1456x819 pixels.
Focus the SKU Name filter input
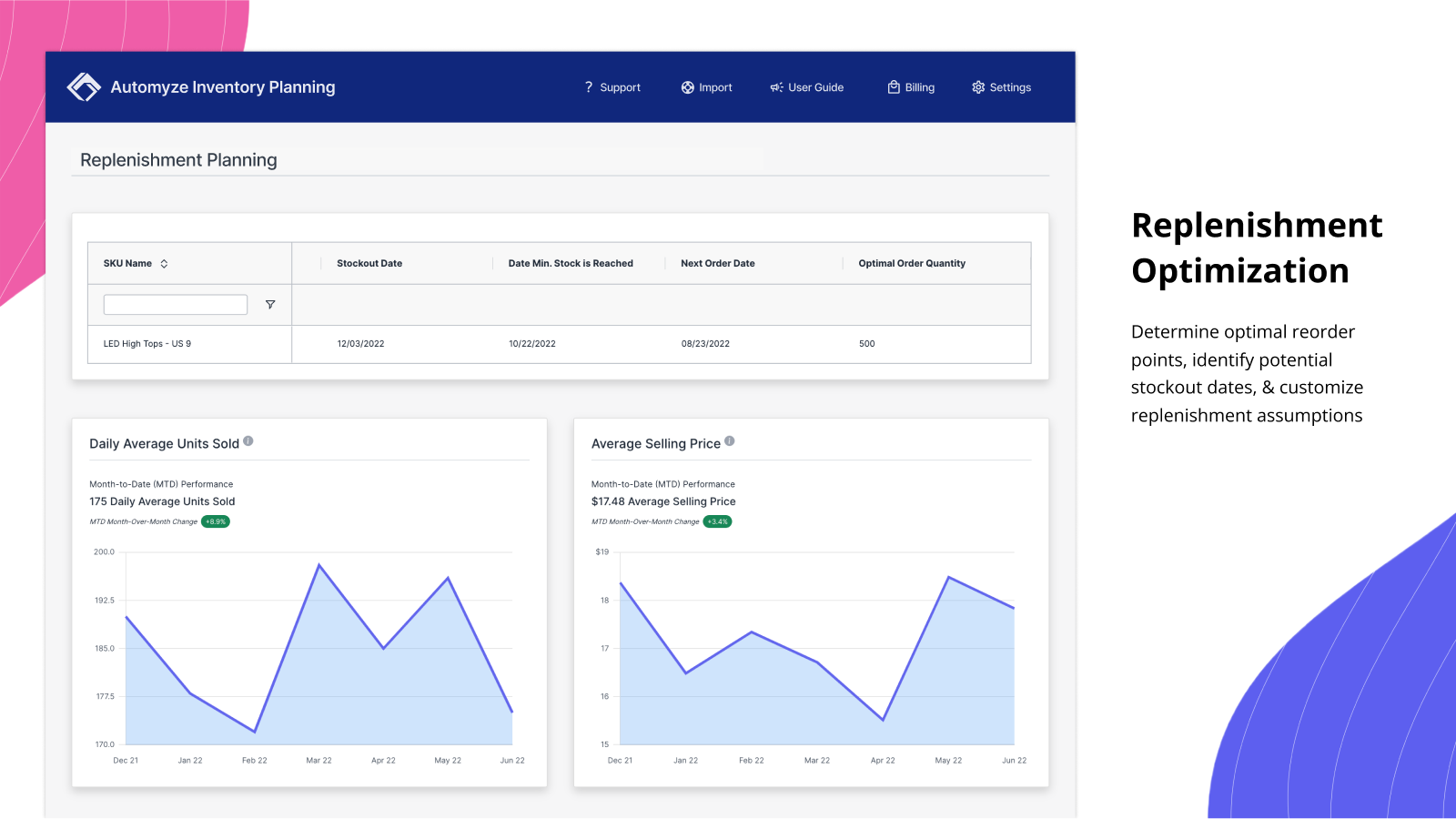point(176,305)
